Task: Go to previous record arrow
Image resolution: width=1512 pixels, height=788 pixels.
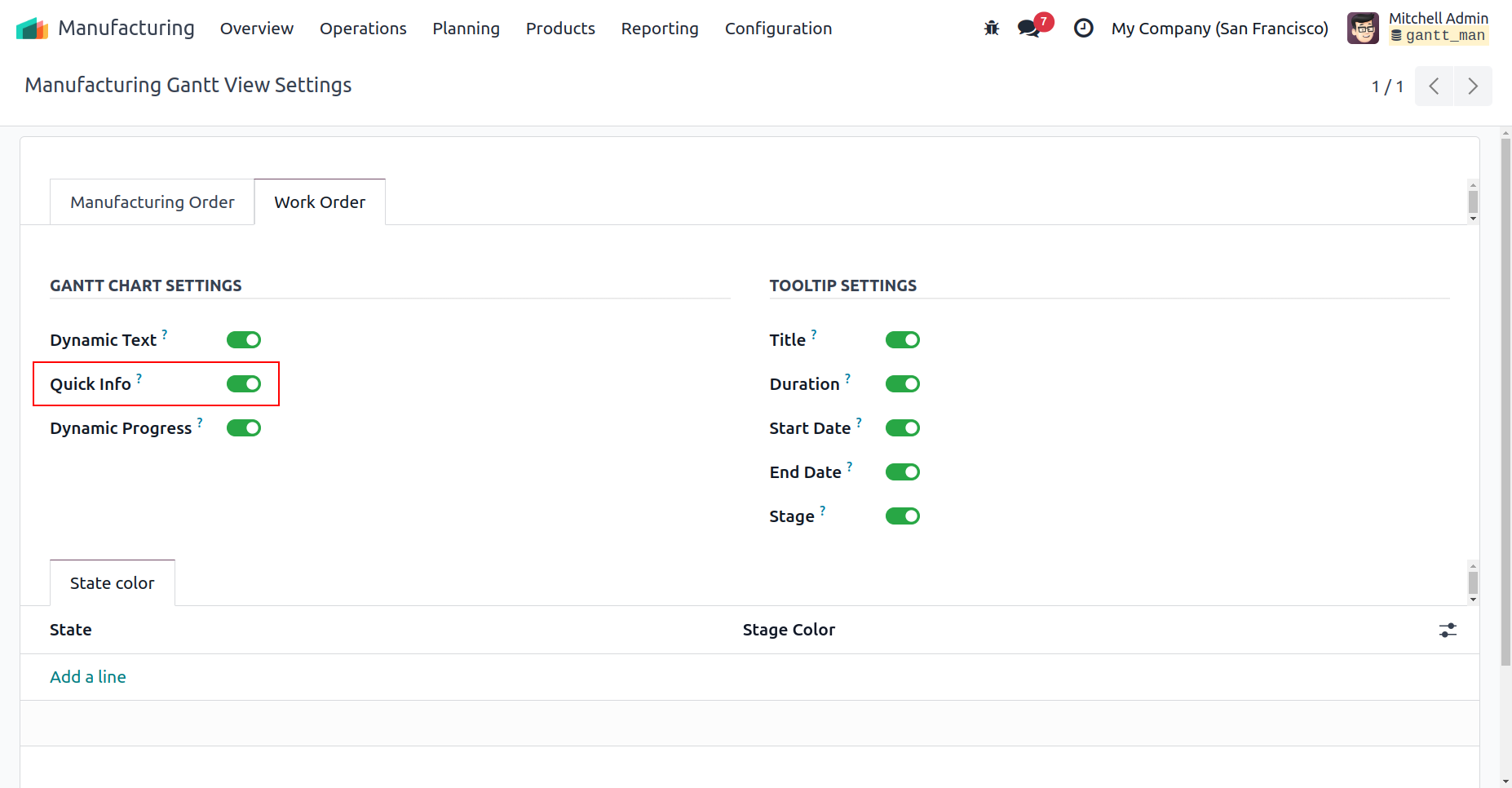Action: pyautogui.click(x=1434, y=86)
